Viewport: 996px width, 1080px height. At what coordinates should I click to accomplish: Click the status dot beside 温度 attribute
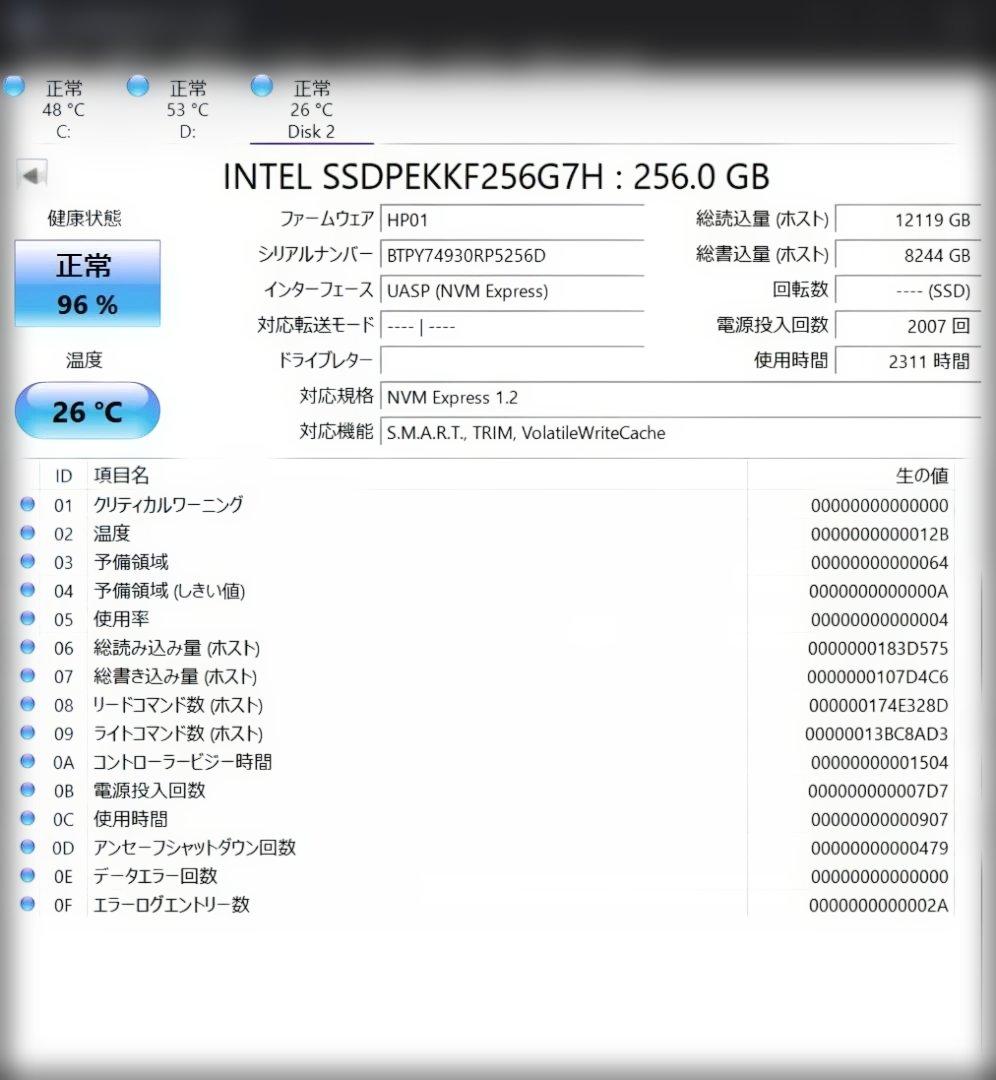tap(27, 533)
